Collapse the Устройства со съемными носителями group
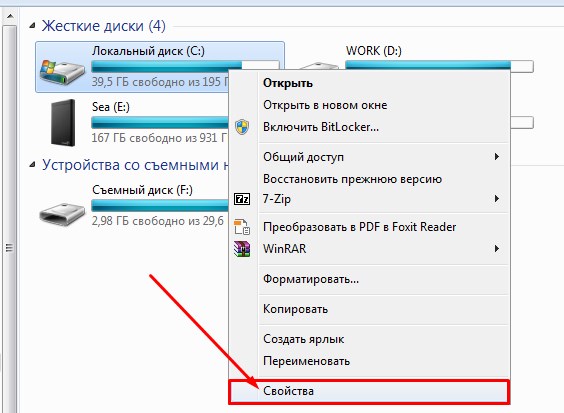This screenshot has height=413, width=564. pyautogui.click(x=32, y=165)
